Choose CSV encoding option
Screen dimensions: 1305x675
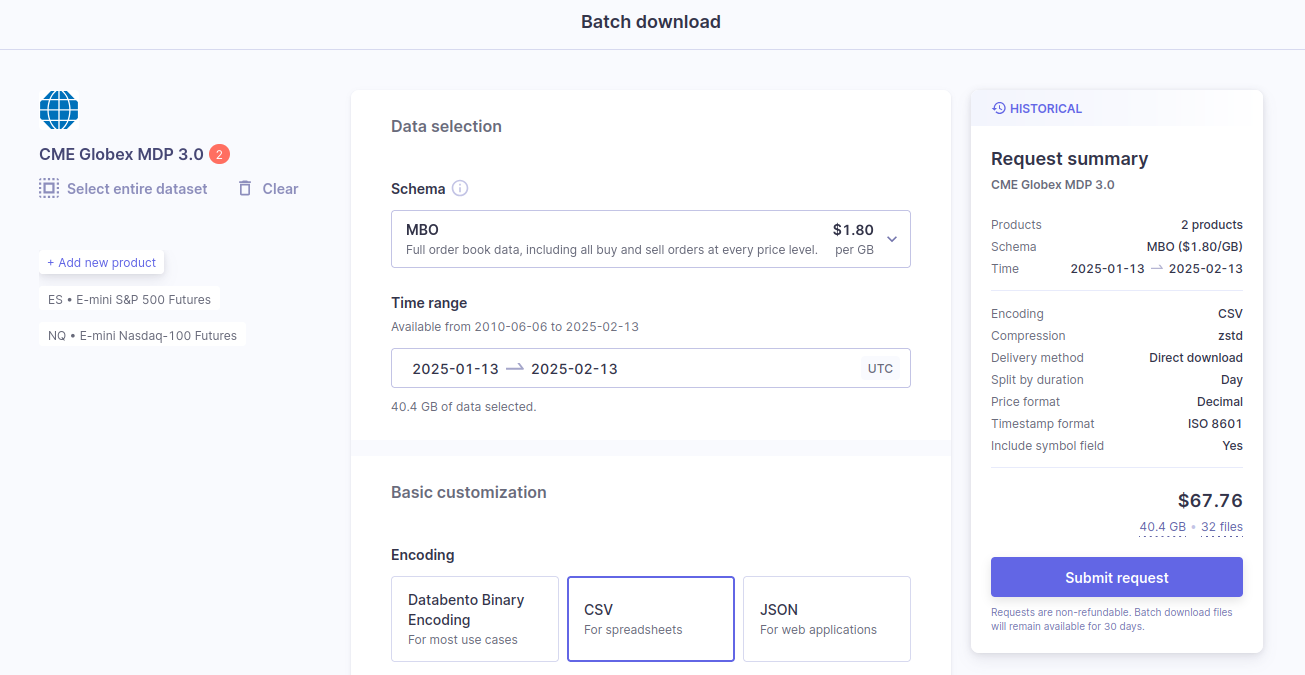click(651, 619)
